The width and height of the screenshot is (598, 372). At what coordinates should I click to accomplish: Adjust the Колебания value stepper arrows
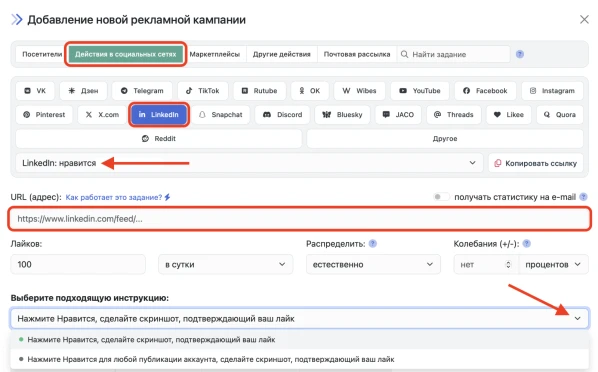pyautogui.click(x=508, y=264)
